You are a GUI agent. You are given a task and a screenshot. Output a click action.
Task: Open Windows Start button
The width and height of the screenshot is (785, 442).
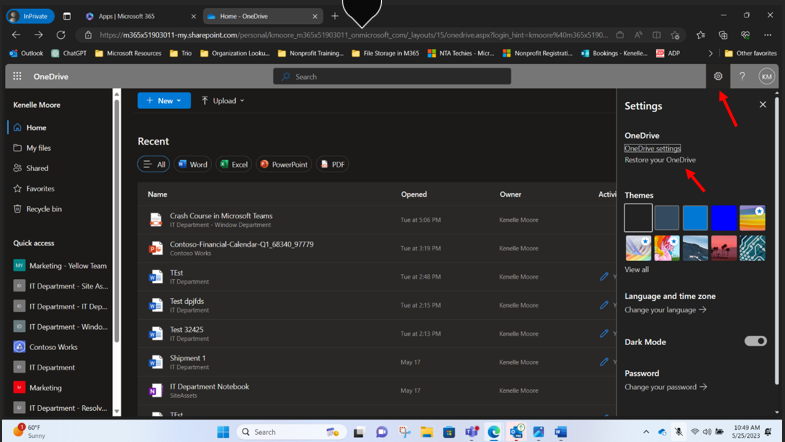223,431
